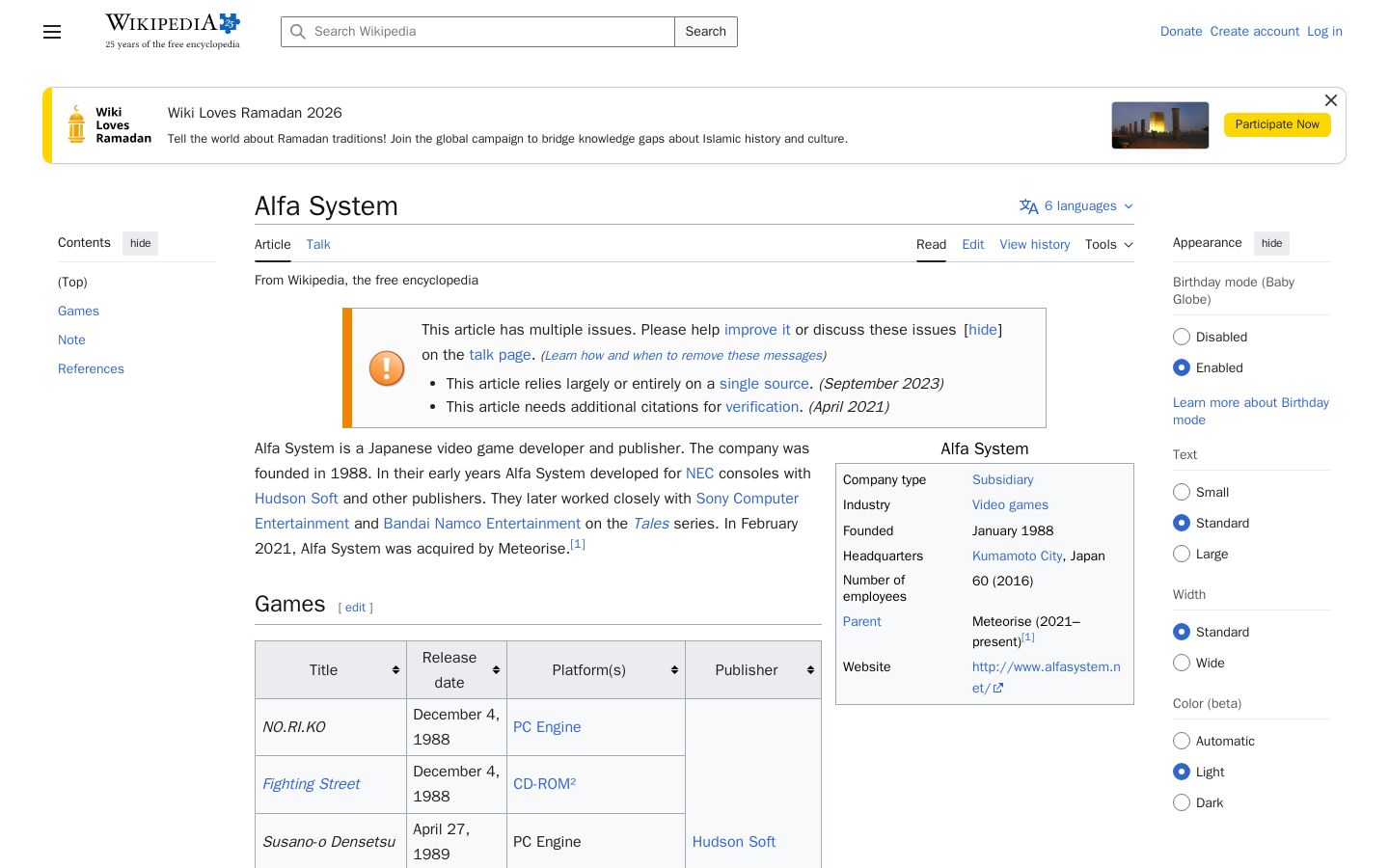Set text size to Standard
Viewport: 1389px width, 868px height.
1182,523
